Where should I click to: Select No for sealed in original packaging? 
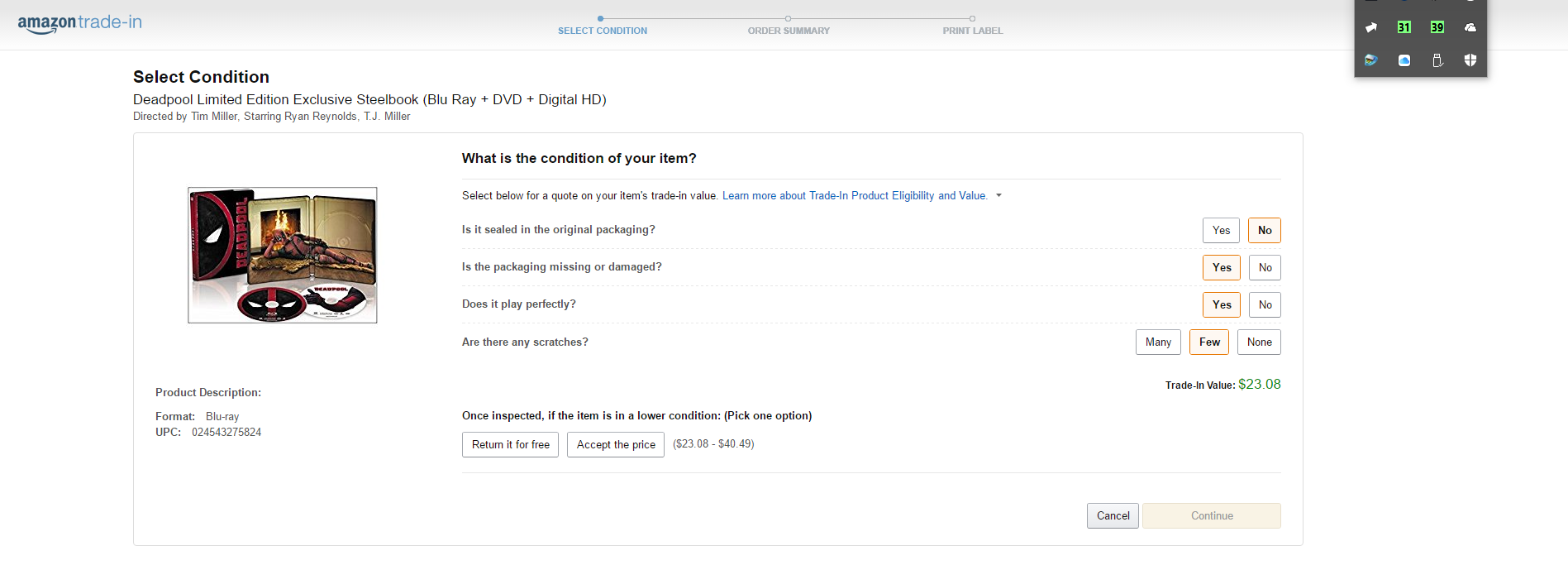(1265, 231)
